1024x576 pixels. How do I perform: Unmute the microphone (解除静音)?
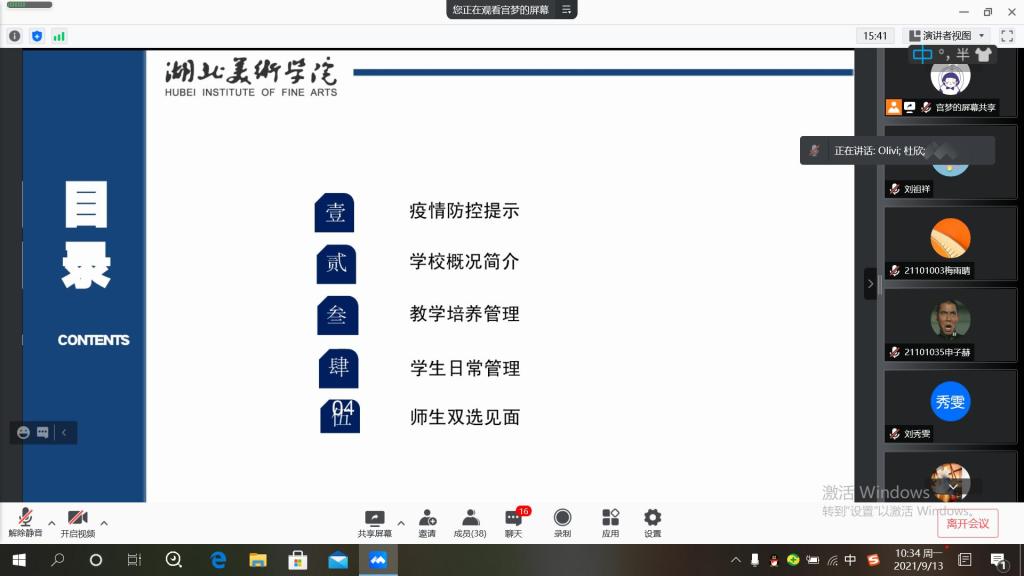(25, 522)
